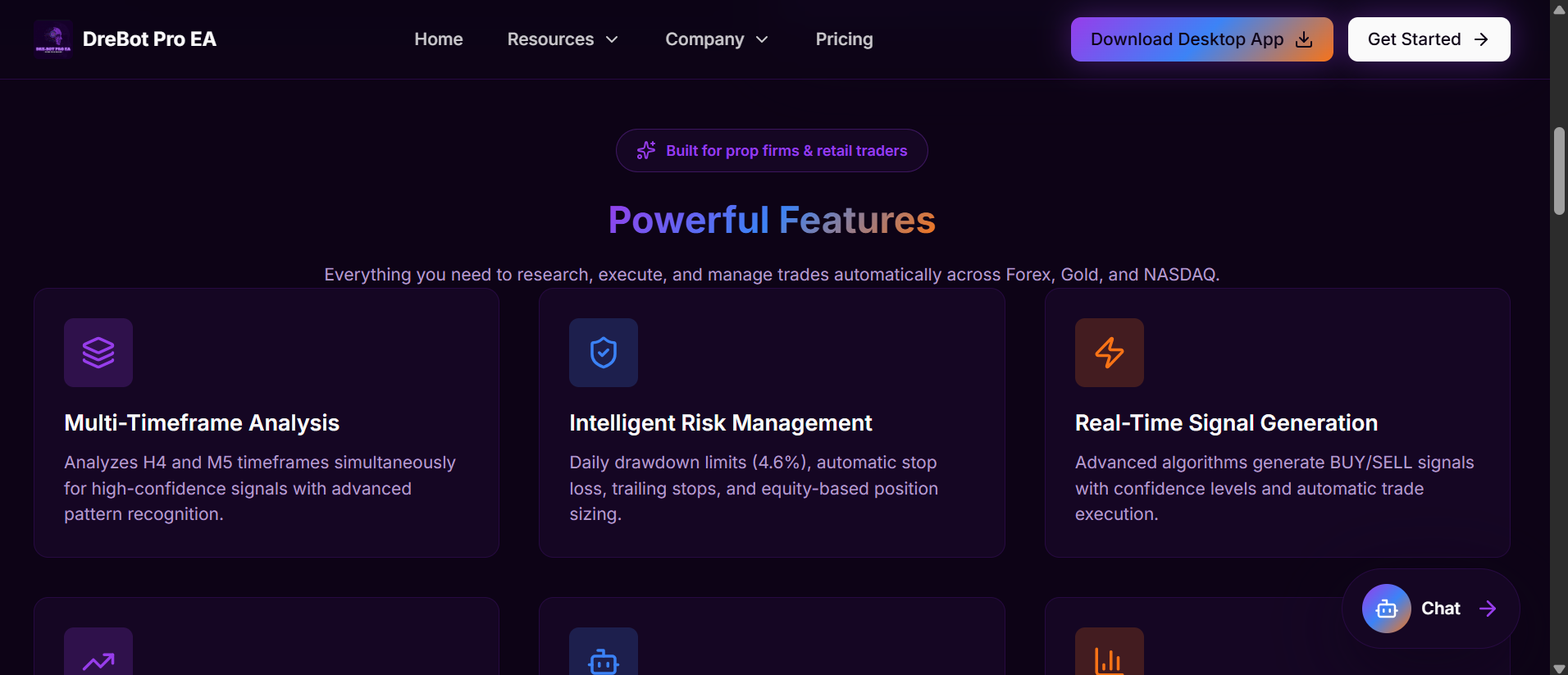Screen dimensions: 1568x675
Task: Click the lightning bolt Signal Generation icon
Action: pos(1109,353)
